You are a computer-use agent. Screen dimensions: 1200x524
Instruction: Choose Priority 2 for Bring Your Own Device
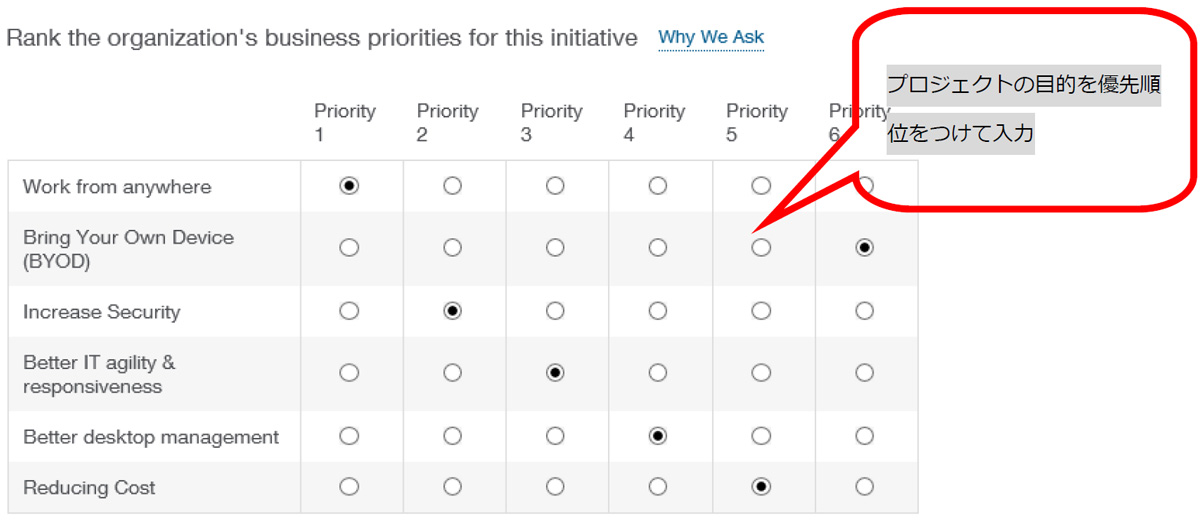click(x=452, y=248)
